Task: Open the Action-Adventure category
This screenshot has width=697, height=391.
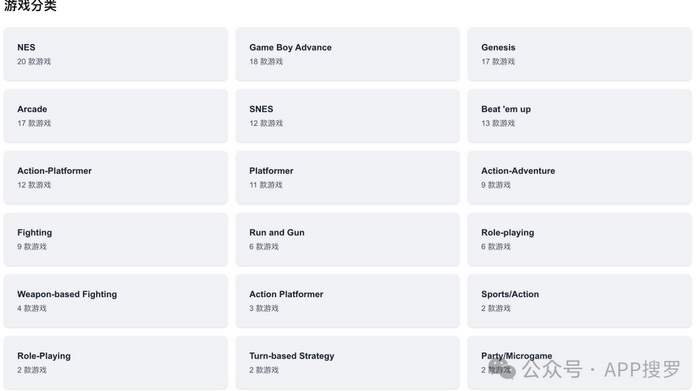Action: point(580,177)
